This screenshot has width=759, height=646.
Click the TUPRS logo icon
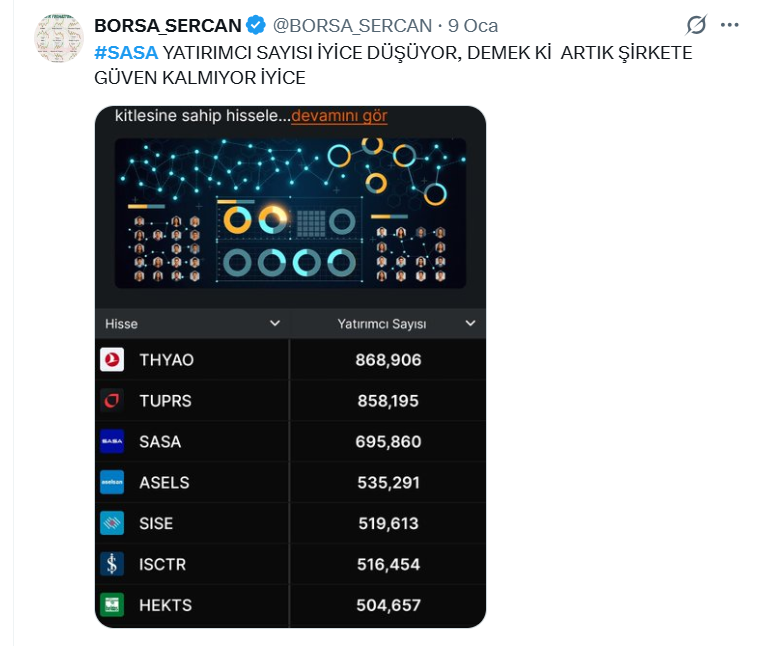click(x=112, y=401)
